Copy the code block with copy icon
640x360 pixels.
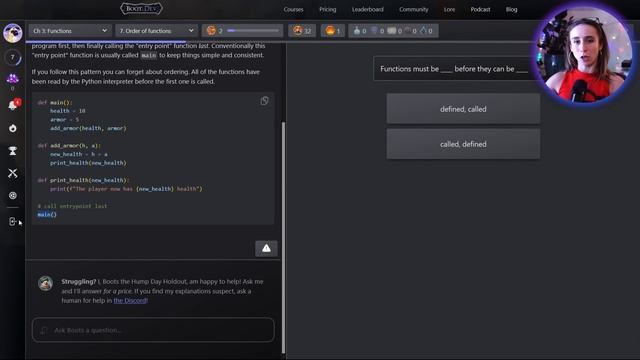(264, 101)
